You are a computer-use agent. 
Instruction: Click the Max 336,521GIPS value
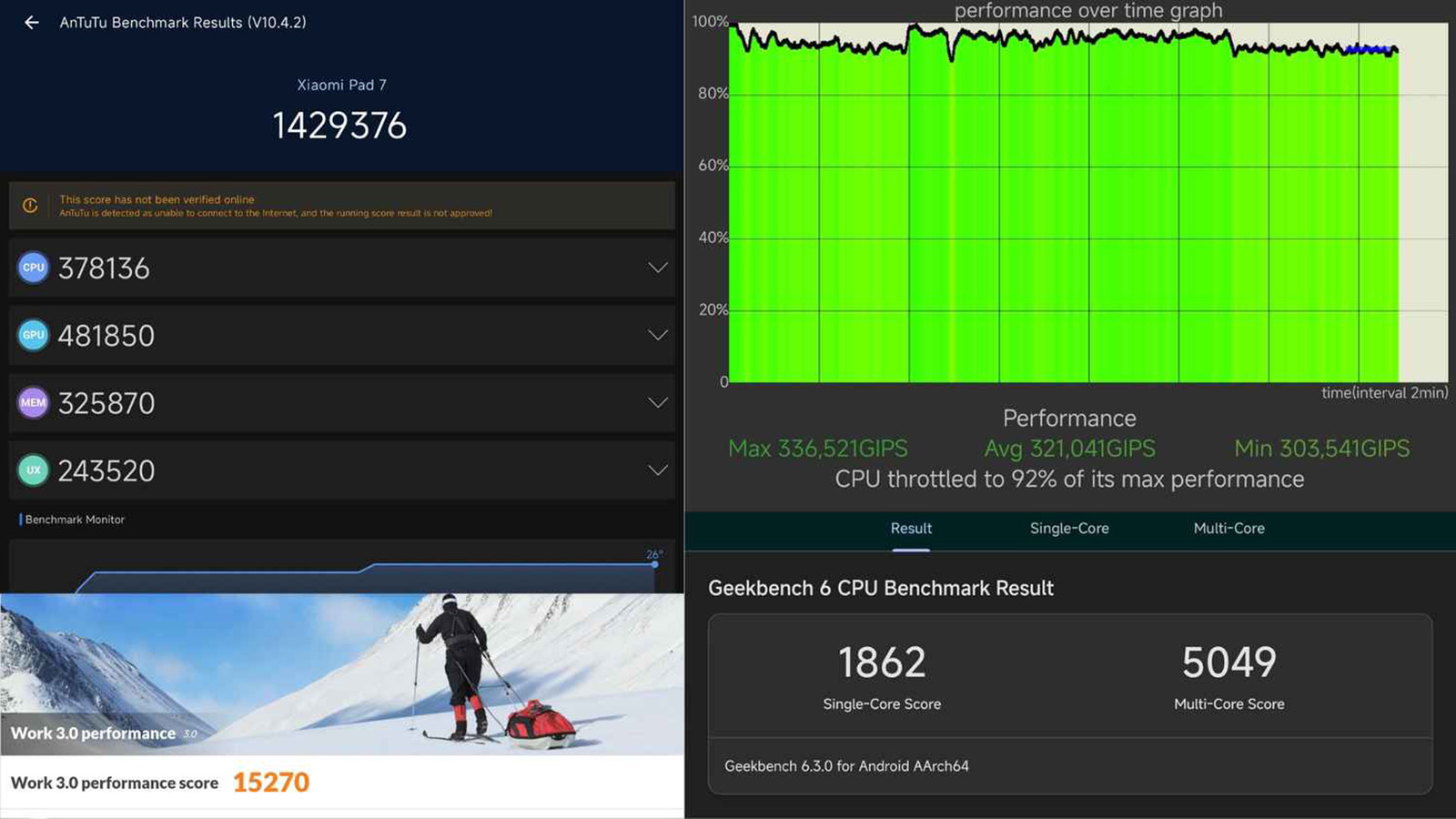(x=818, y=449)
